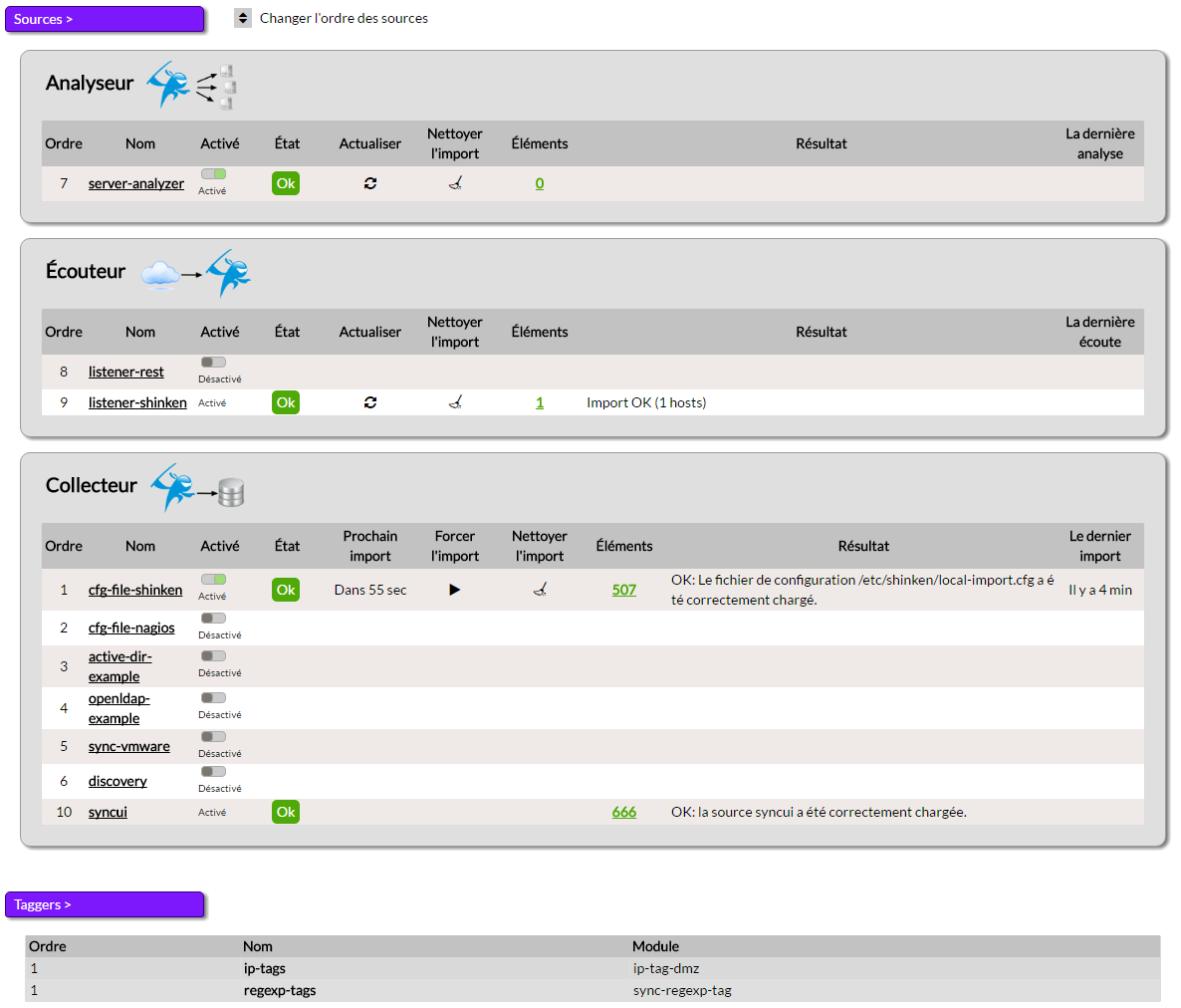Click the refresh icon for server-analyzer
The image size is (1181, 1008).
coord(370,183)
